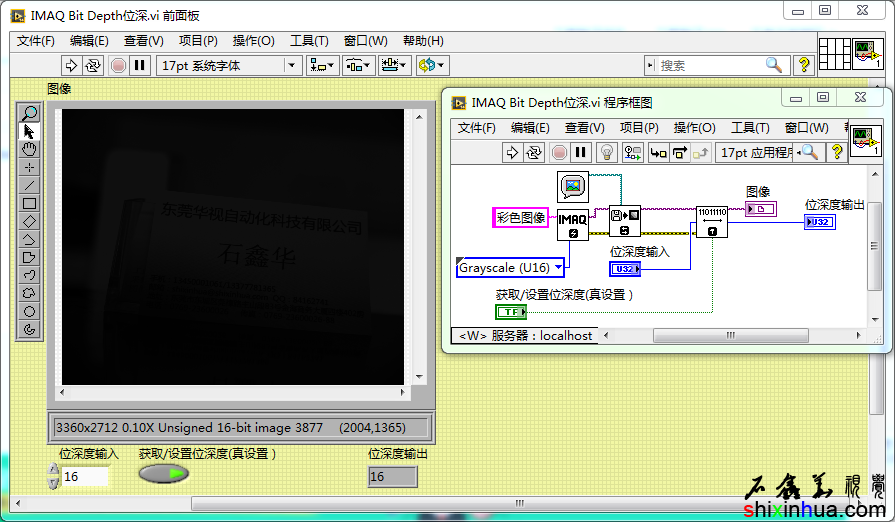Image resolution: width=895 pixels, height=522 pixels.
Task: Click Run arrow on front panel toolbar
Action: point(71,65)
